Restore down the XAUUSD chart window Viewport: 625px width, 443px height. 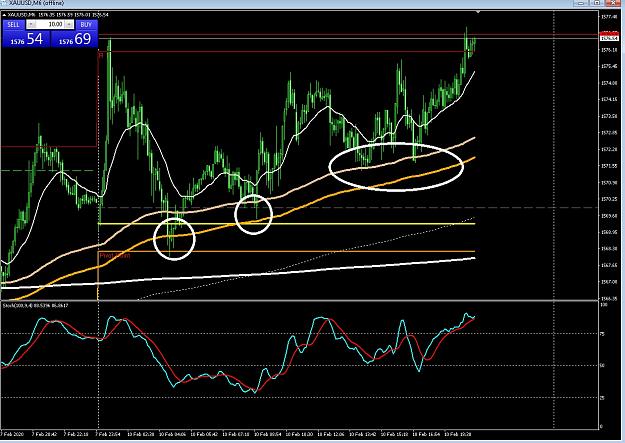[x=597, y=3]
